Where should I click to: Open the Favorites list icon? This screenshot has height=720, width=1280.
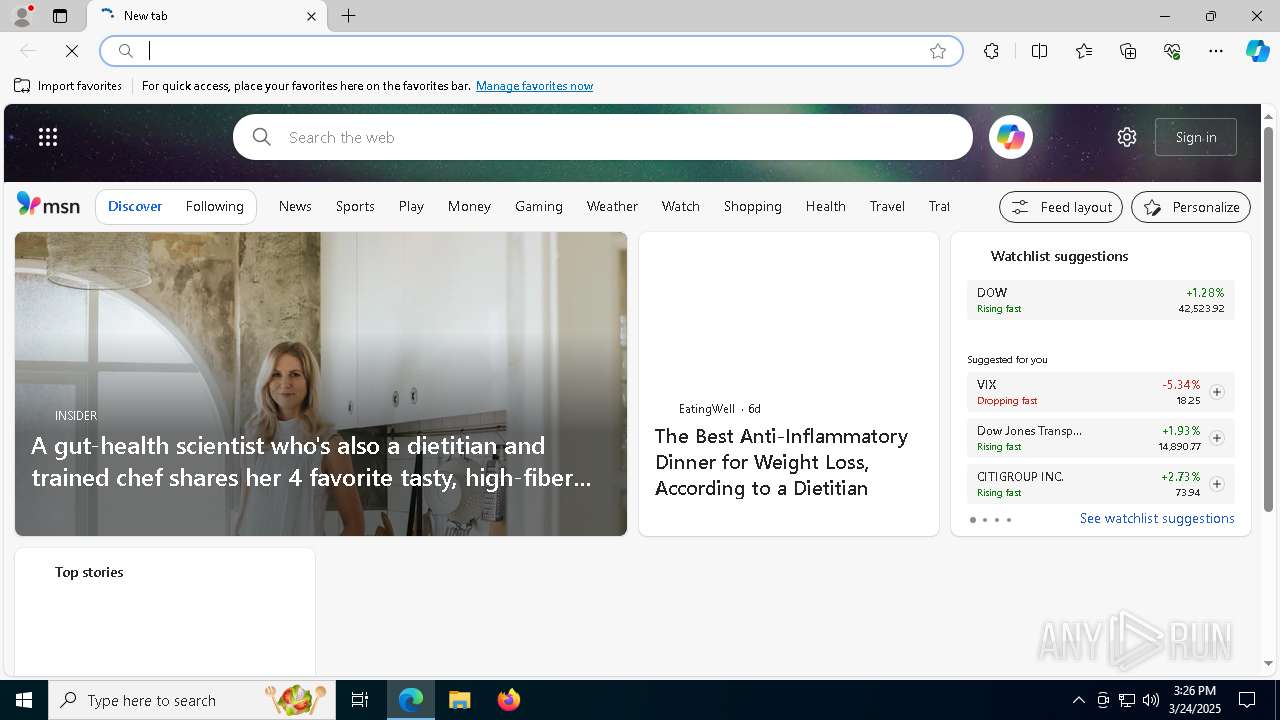tap(1084, 51)
